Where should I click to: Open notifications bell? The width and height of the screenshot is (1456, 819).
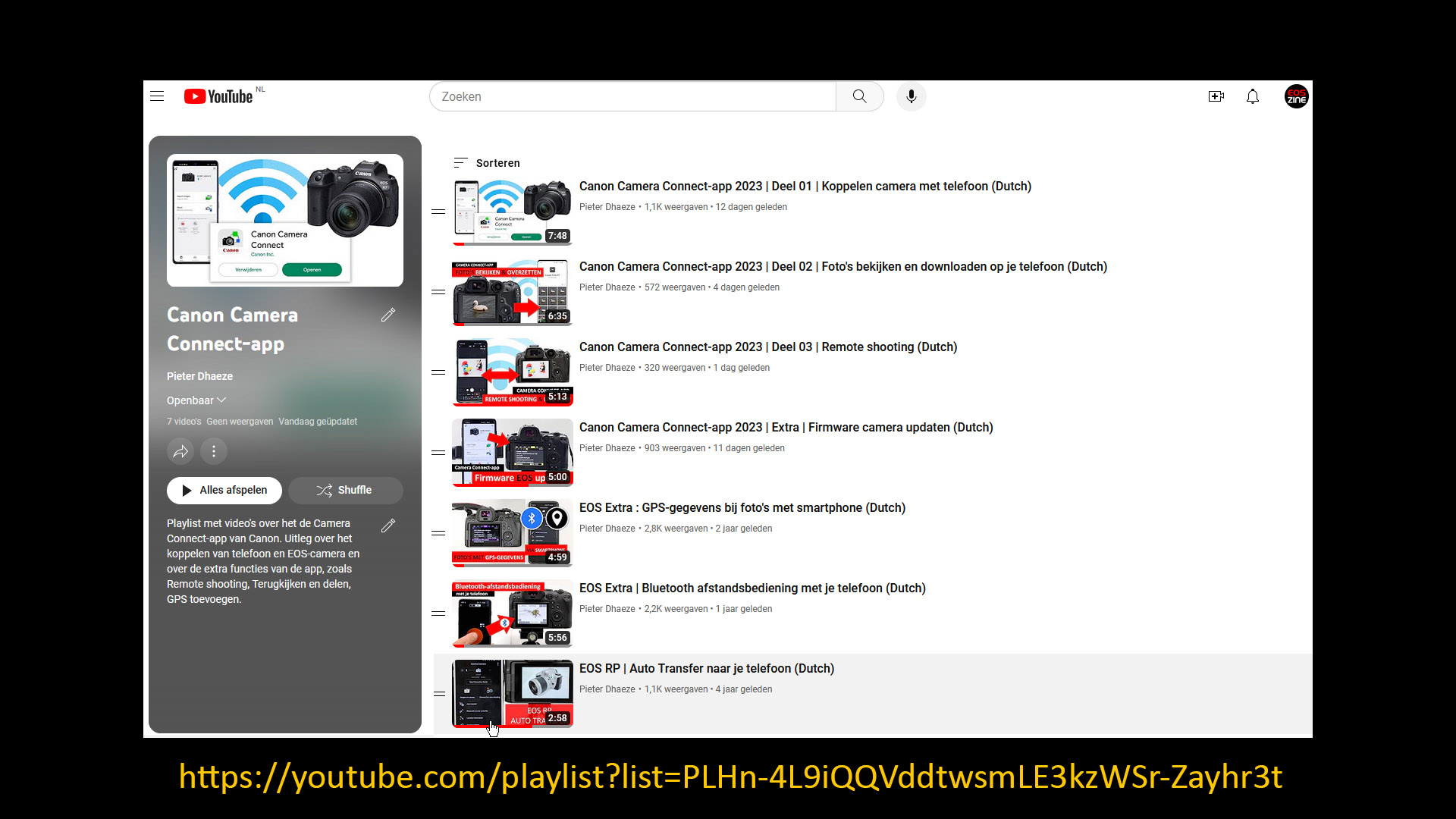click(1253, 96)
